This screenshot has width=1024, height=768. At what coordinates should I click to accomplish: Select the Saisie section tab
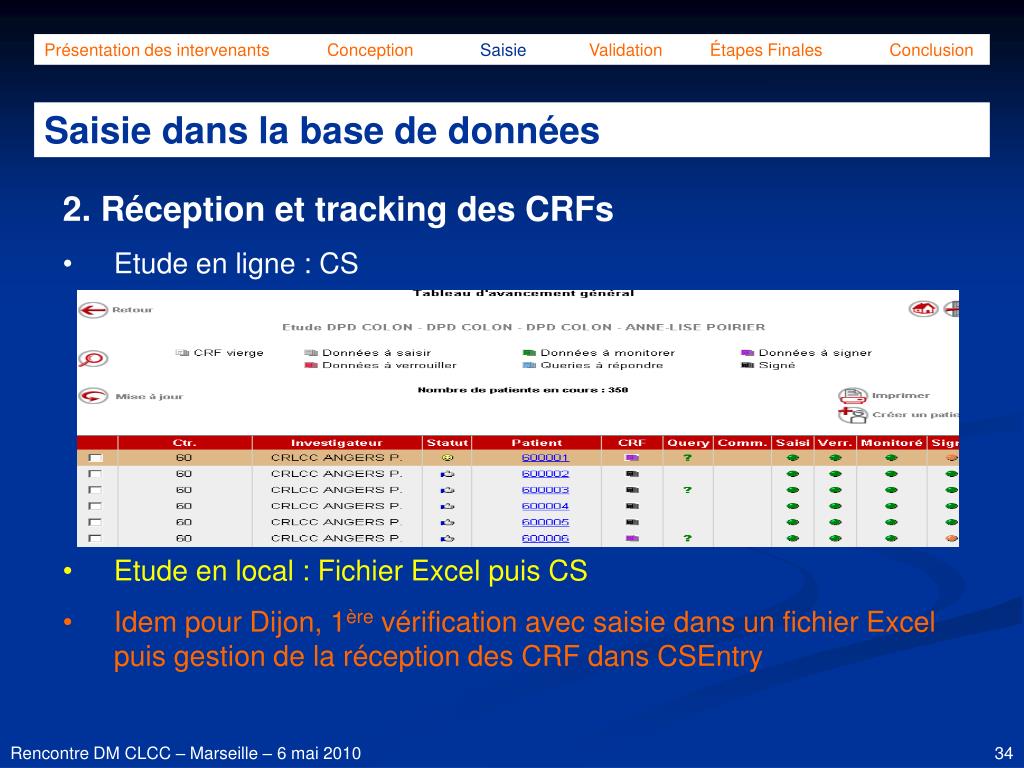[503, 50]
